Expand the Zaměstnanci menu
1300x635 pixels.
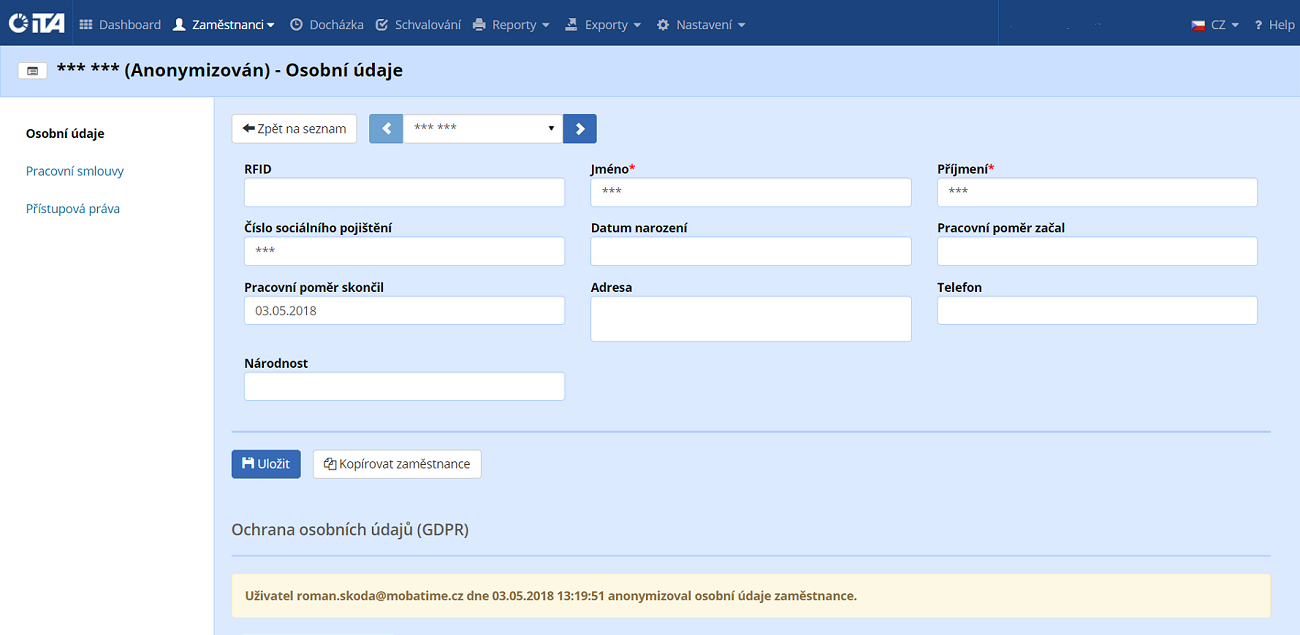point(224,24)
